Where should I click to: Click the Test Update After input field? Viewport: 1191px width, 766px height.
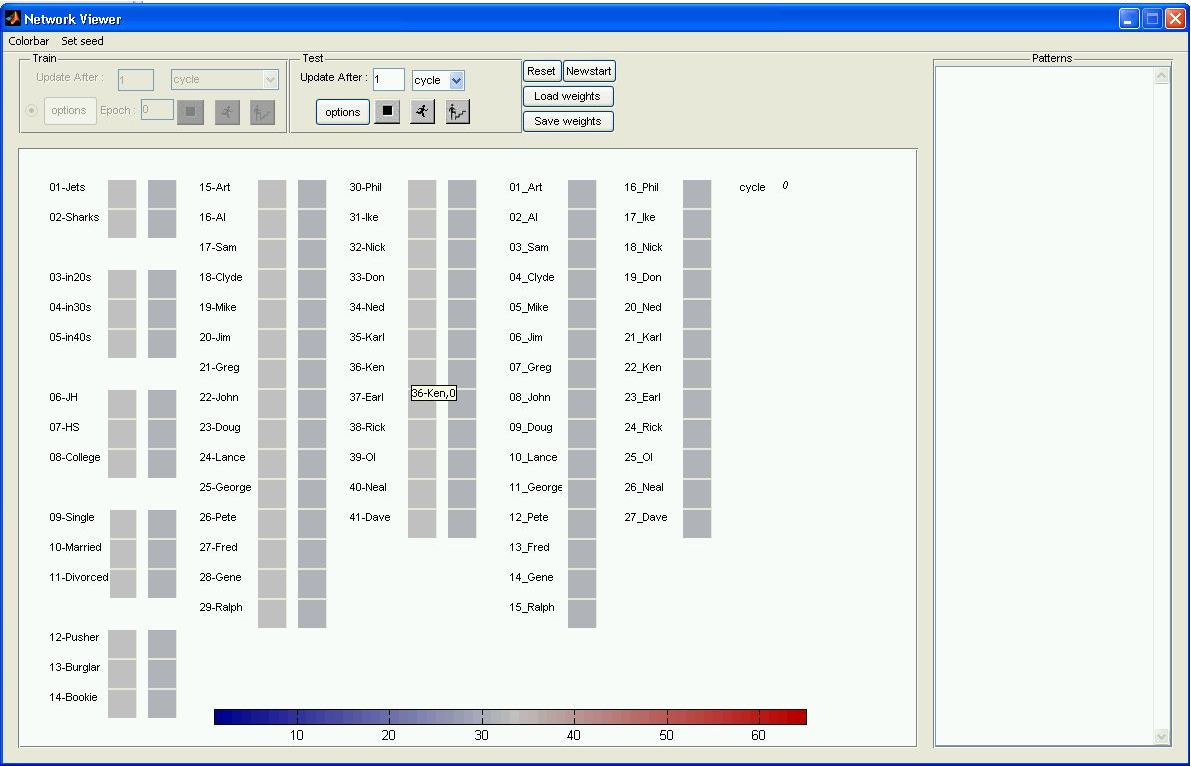(x=389, y=80)
